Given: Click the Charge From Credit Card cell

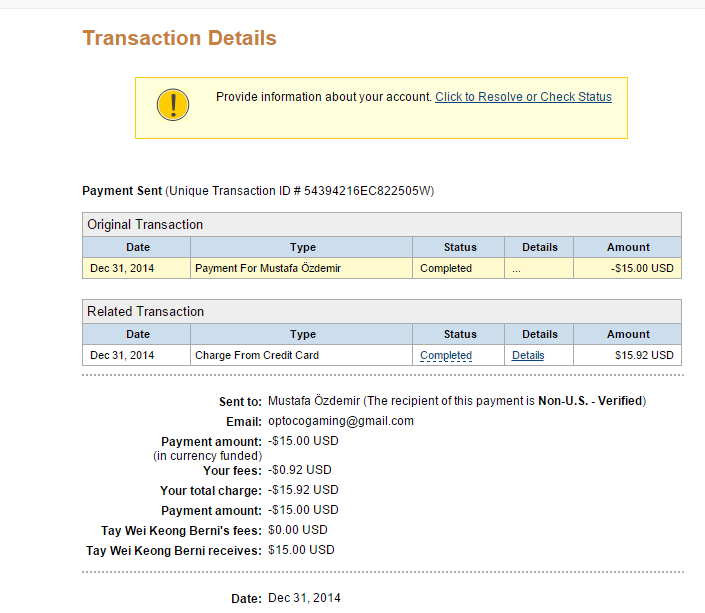Looking at the screenshot, I should click(x=302, y=355).
